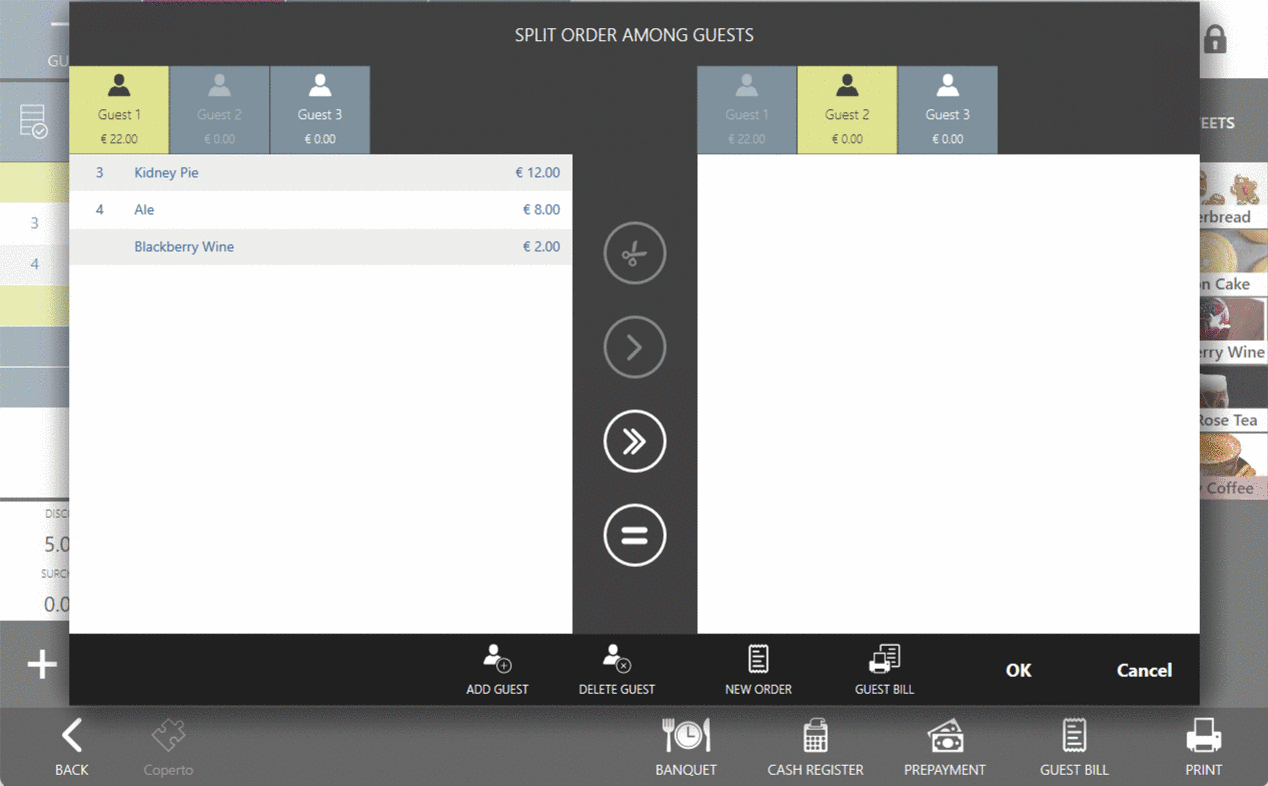Select the Blackberry Wine modifier line

pos(320,247)
